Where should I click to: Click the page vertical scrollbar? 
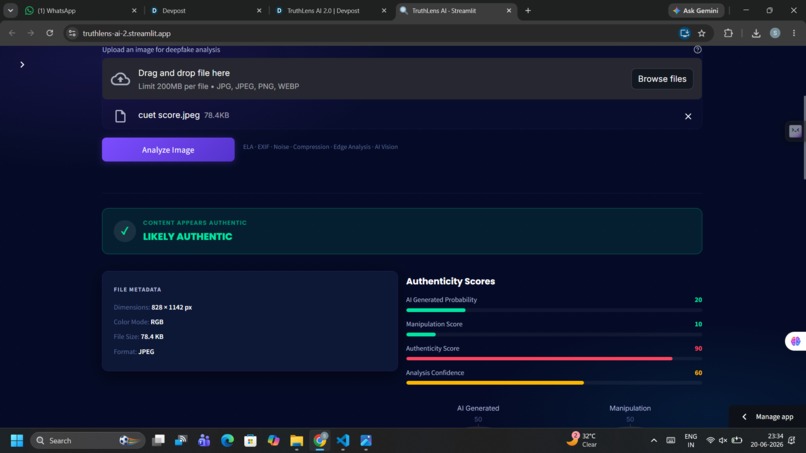click(803, 138)
